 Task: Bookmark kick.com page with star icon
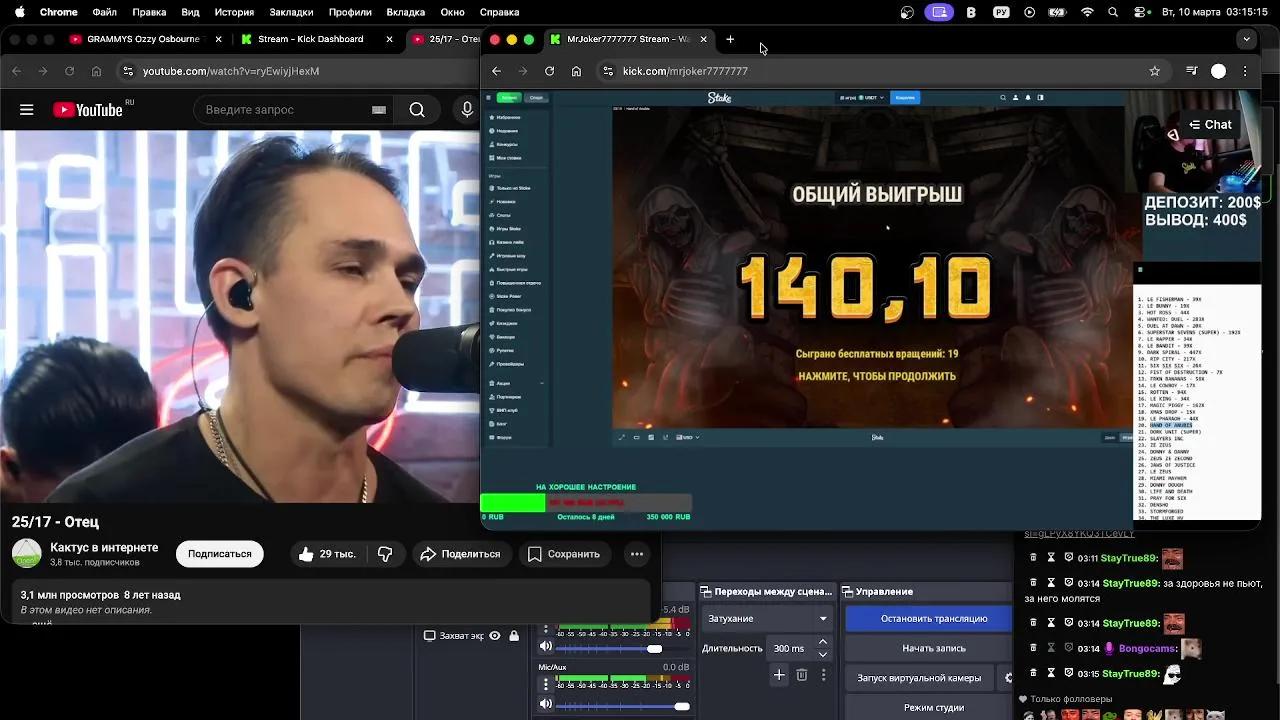click(x=1154, y=71)
